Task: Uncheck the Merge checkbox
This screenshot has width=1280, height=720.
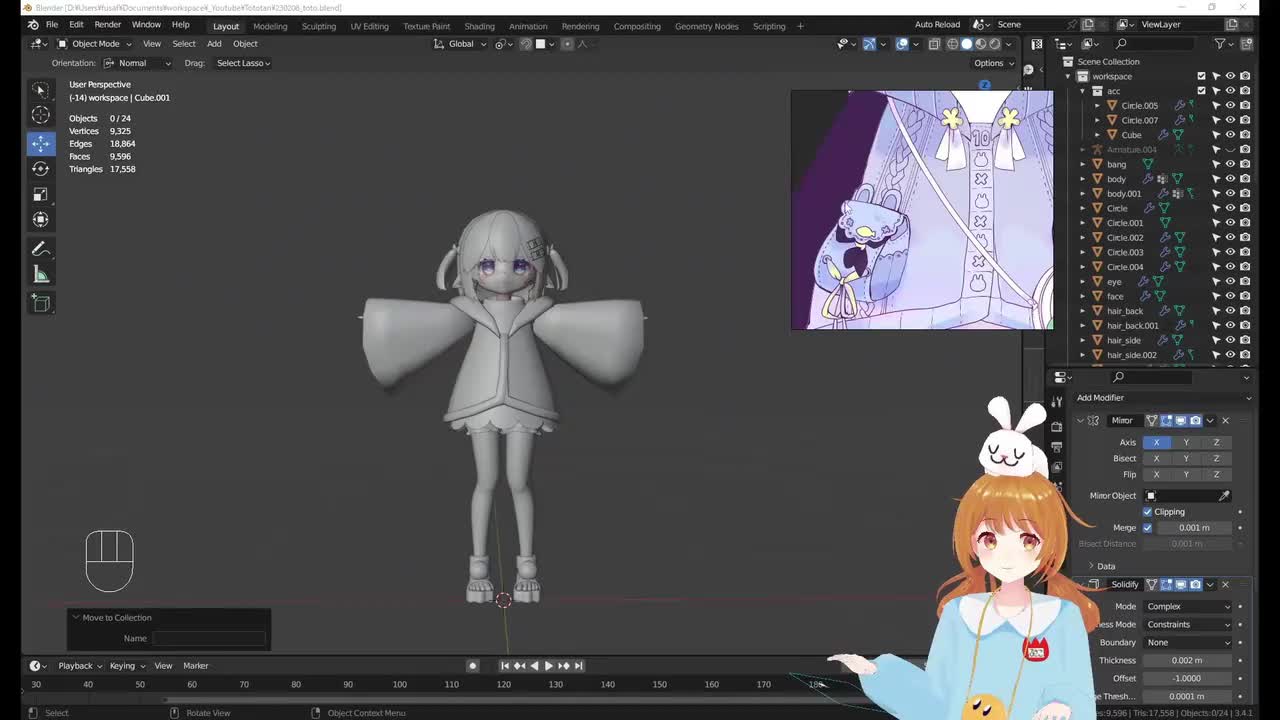Action: pyautogui.click(x=1148, y=528)
